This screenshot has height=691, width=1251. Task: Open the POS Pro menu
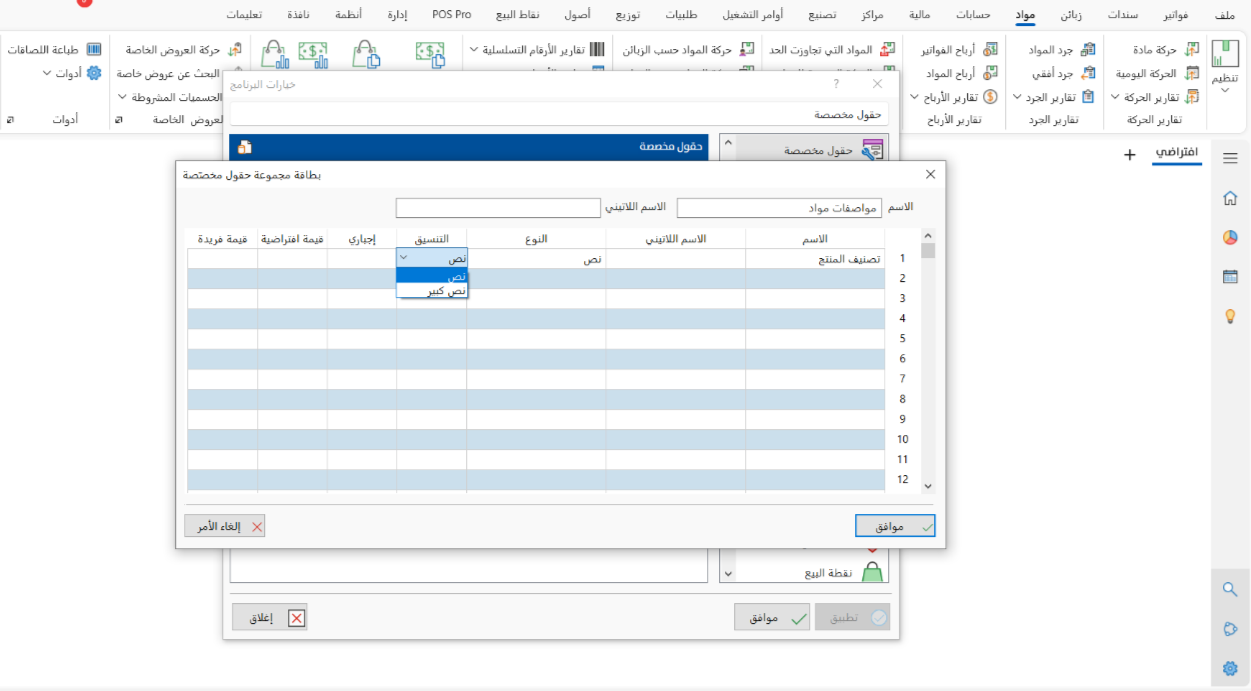tap(451, 15)
